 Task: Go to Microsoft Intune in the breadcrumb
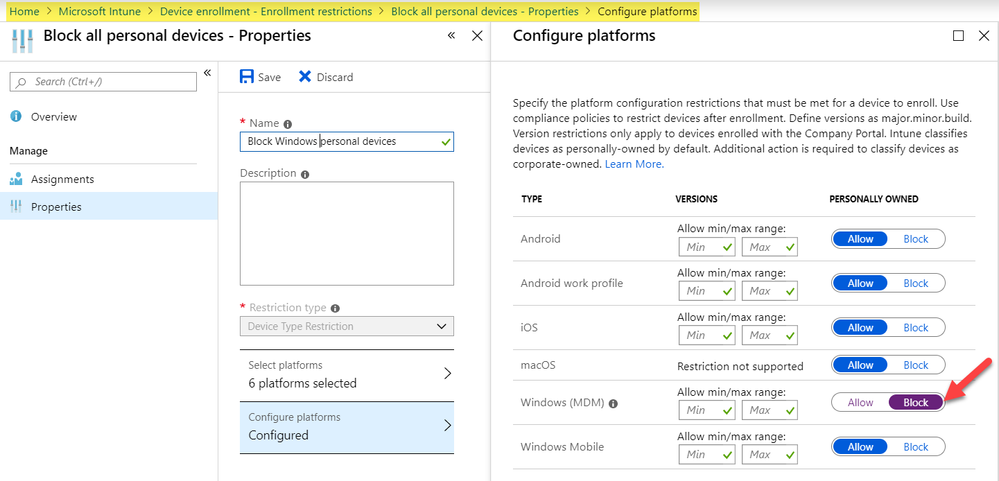pos(98,11)
